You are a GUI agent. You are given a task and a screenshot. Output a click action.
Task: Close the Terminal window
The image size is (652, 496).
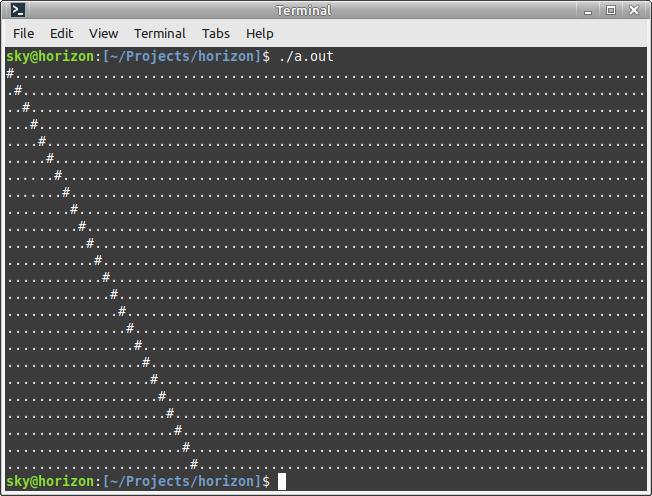pyautogui.click(x=634, y=10)
